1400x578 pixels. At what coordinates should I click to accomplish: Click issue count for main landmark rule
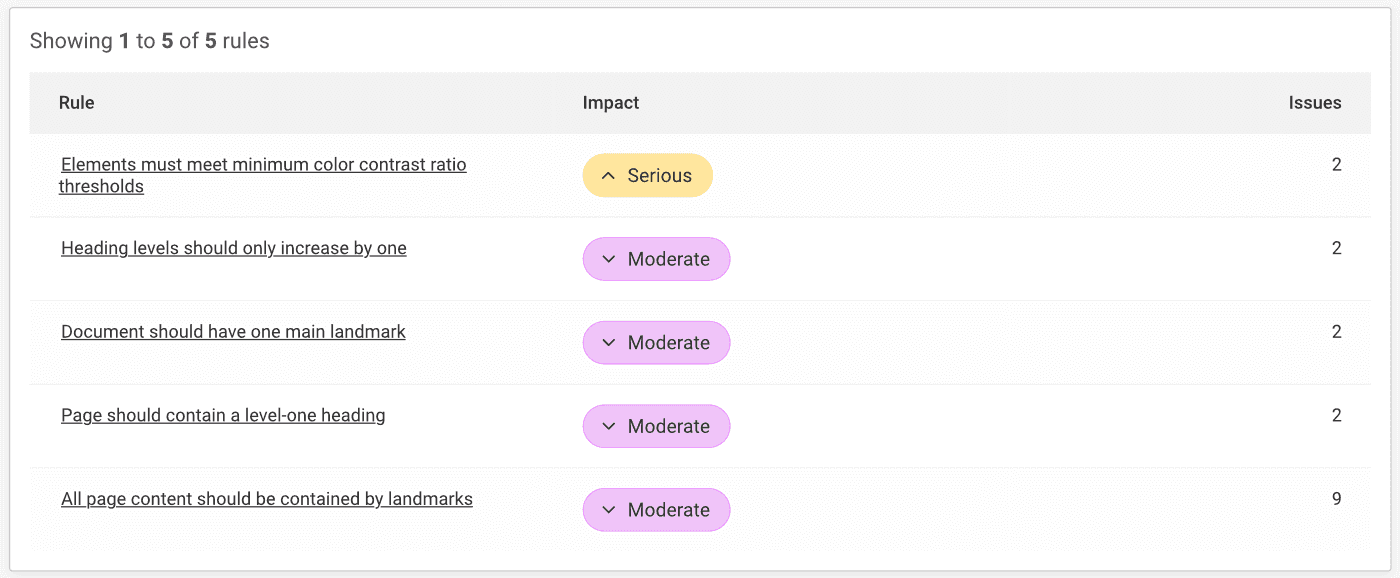click(x=1336, y=332)
